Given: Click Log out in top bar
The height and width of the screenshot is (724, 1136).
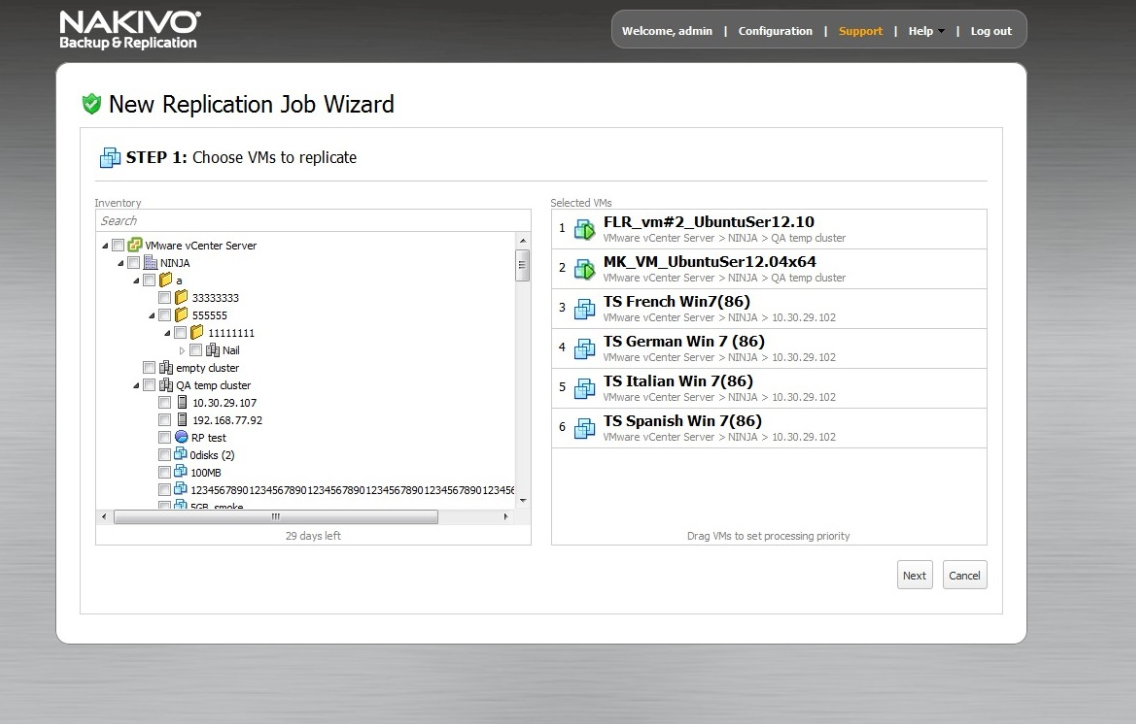Looking at the screenshot, I should tap(991, 31).
